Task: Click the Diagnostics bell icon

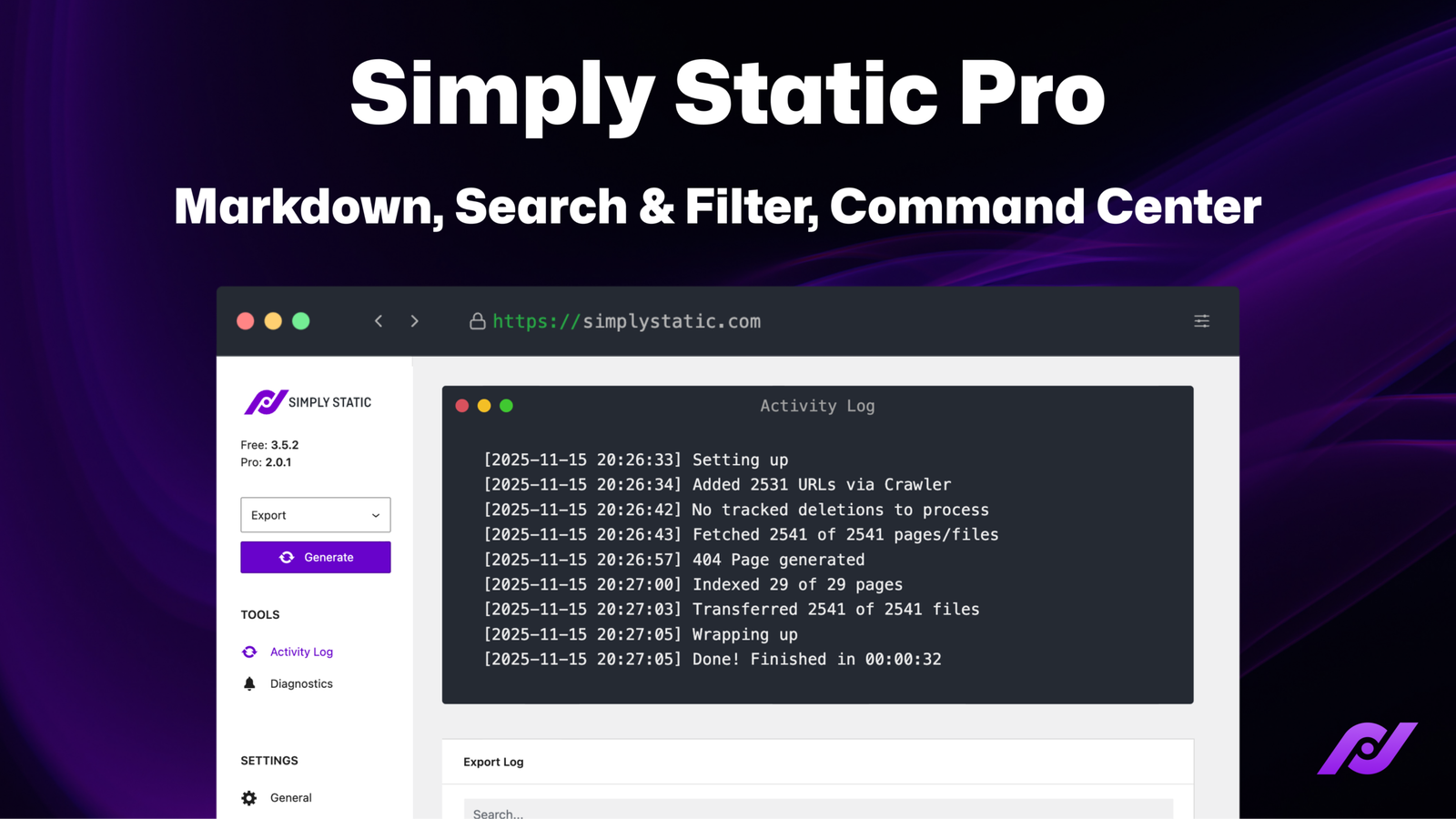Action: [x=248, y=682]
